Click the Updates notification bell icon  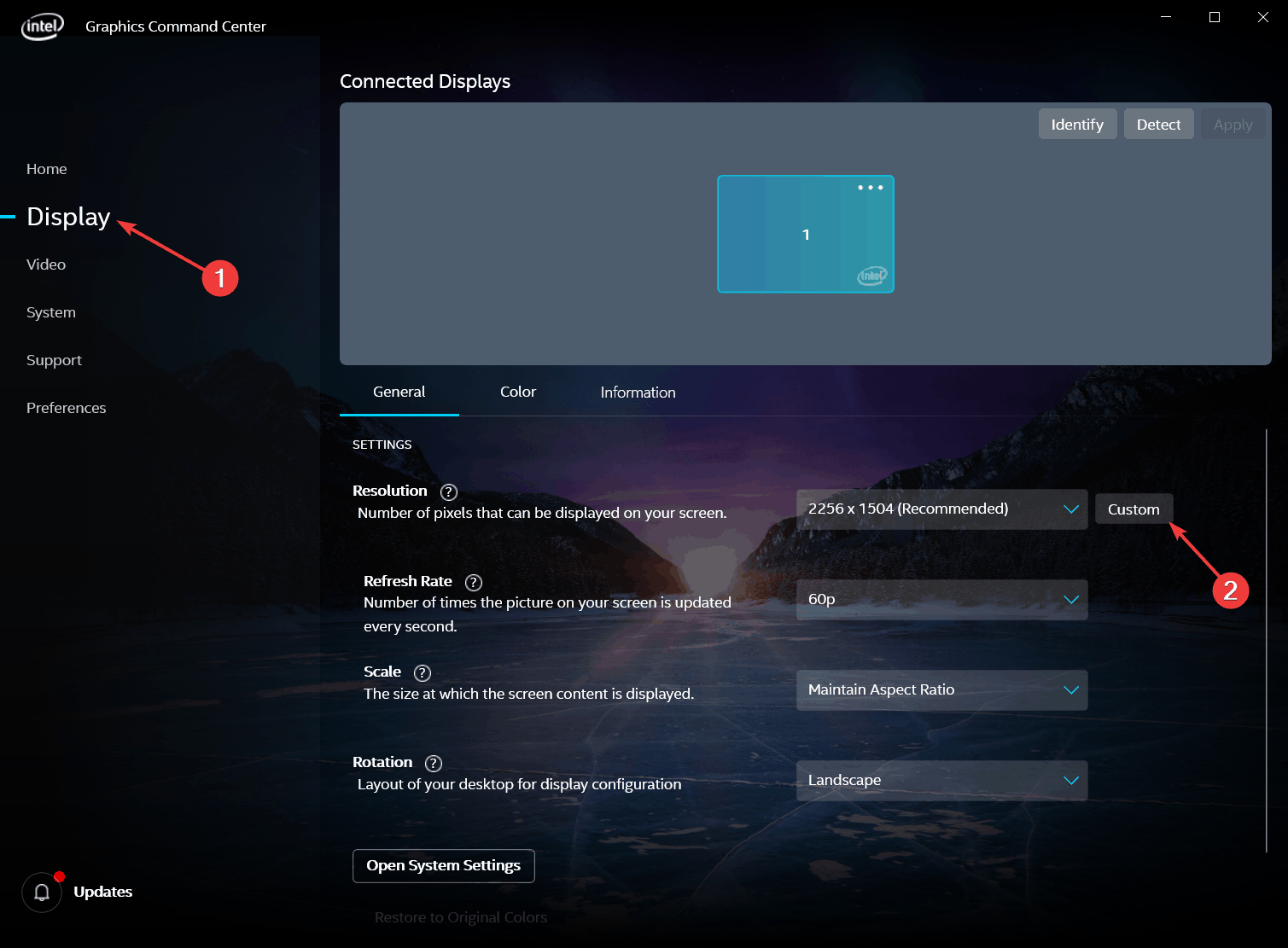click(x=42, y=893)
